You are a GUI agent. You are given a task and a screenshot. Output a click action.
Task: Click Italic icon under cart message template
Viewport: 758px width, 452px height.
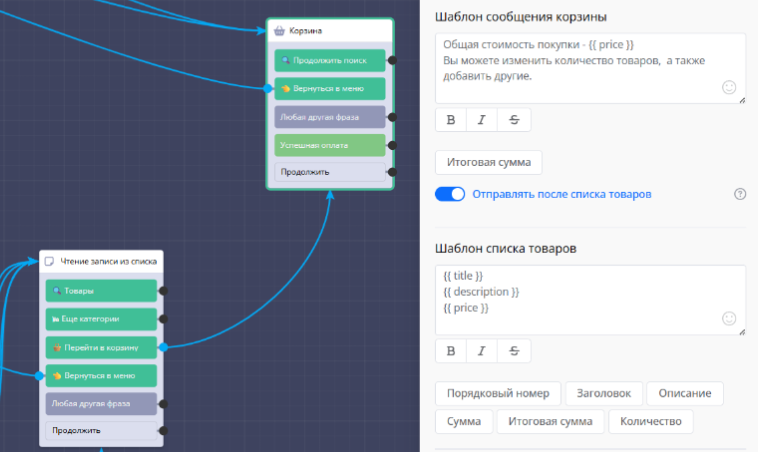pos(482,120)
